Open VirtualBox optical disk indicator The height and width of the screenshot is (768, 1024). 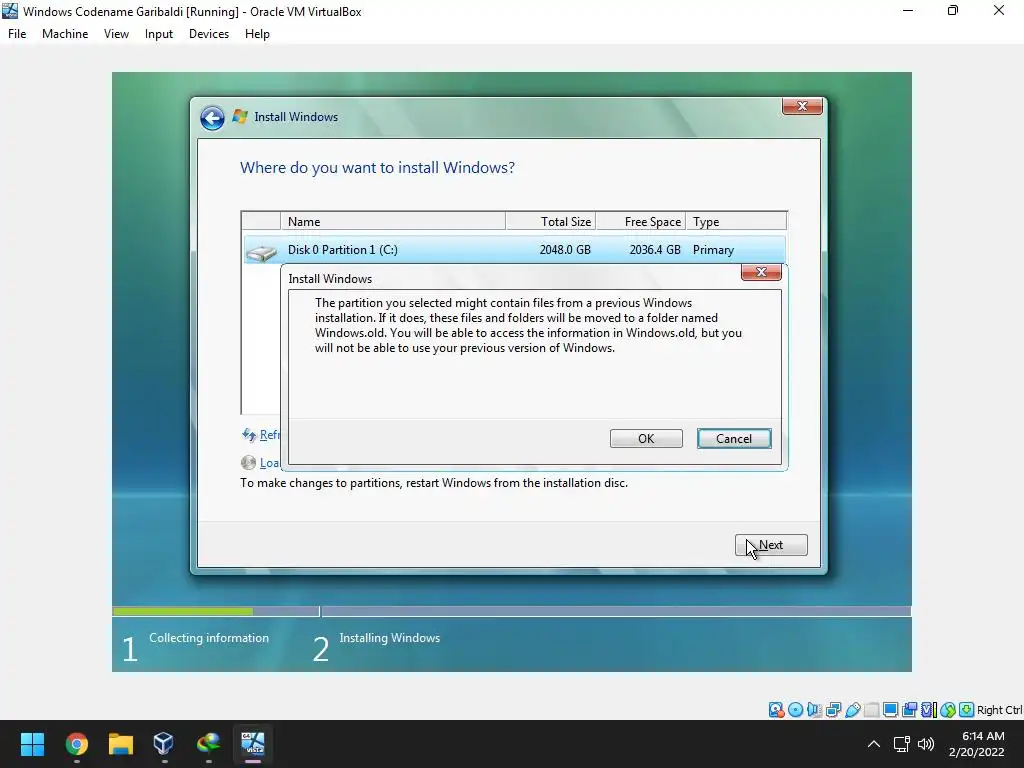[795, 710]
